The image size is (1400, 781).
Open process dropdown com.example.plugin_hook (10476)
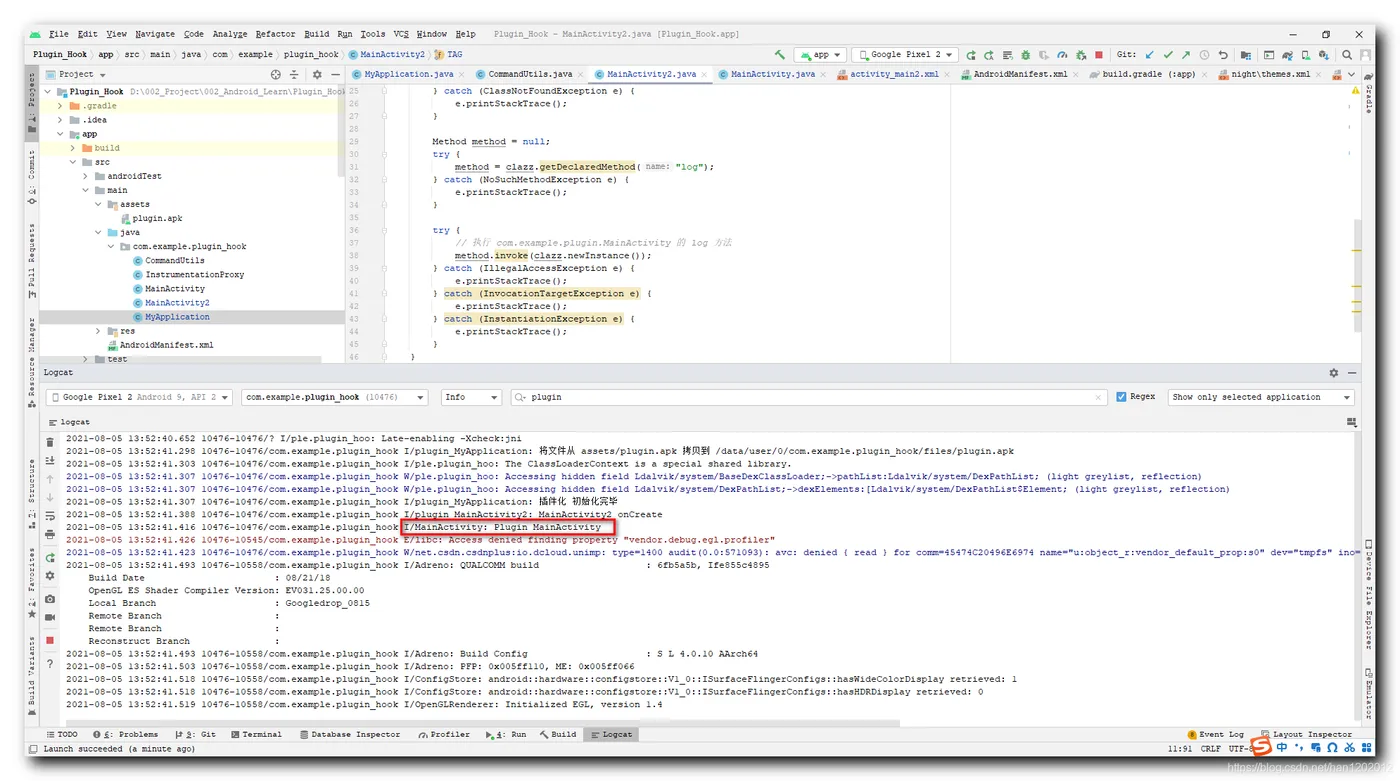point(335,397)
